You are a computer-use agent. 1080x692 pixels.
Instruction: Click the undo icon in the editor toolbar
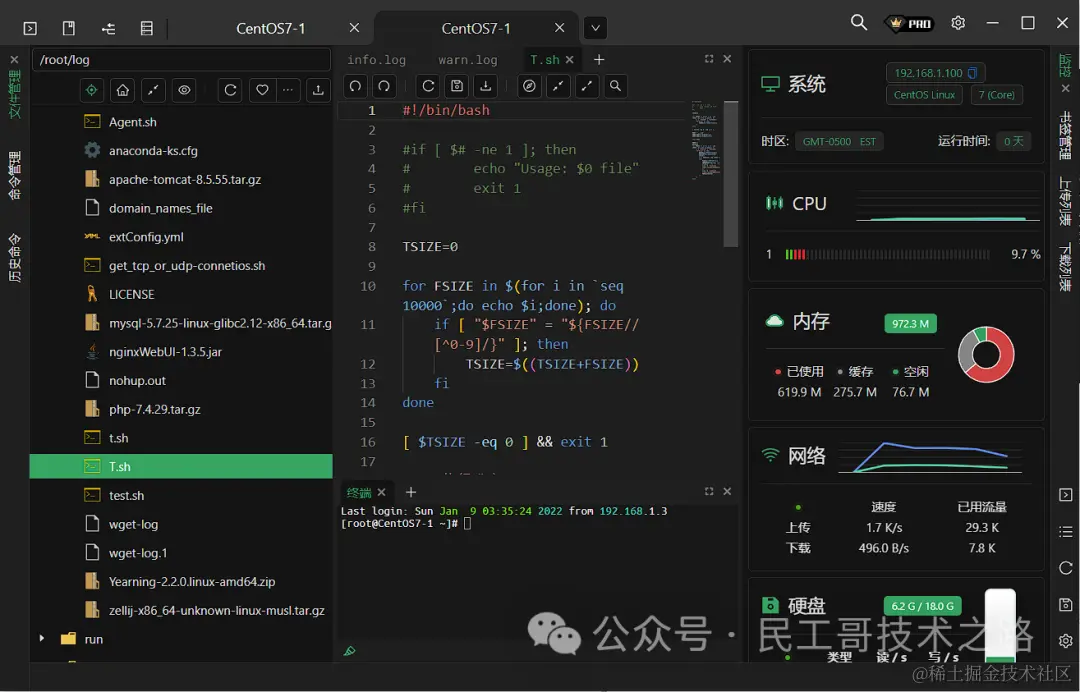coord(355,86)
